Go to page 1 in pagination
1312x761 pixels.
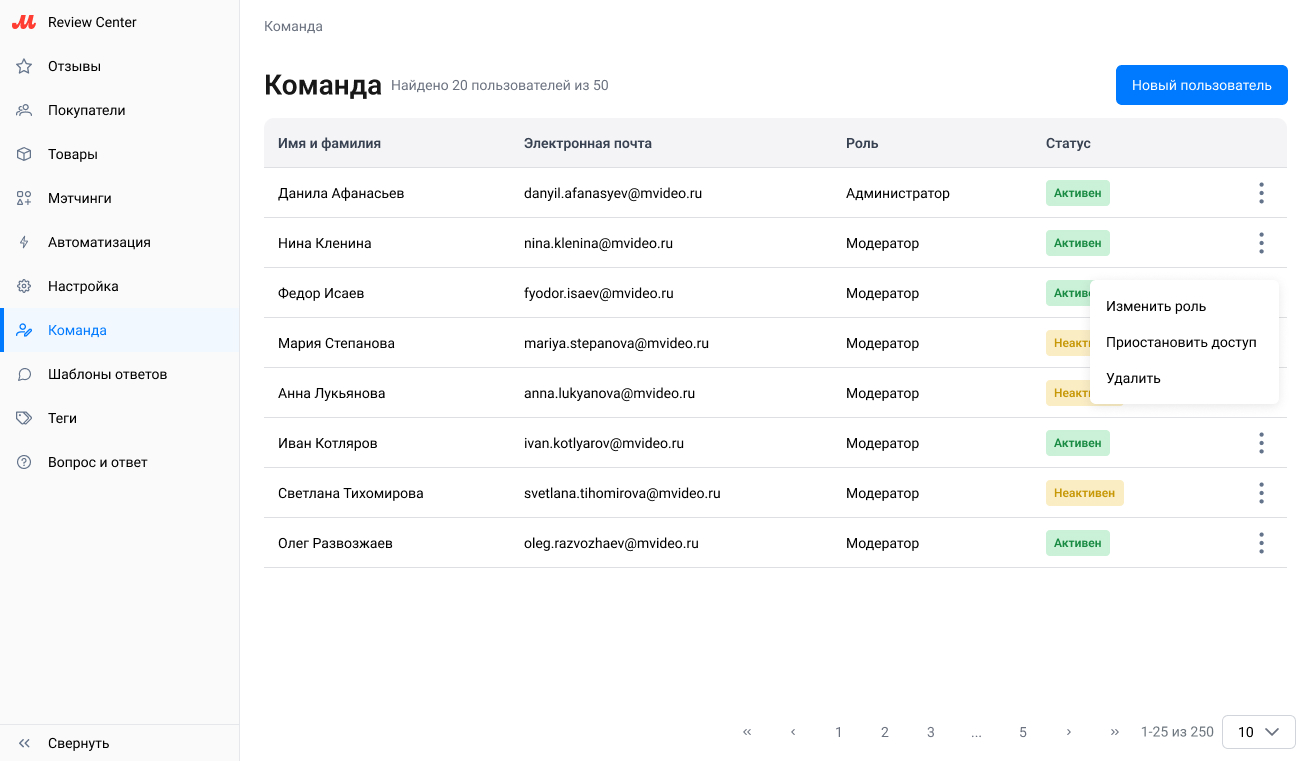coord(839,732)
